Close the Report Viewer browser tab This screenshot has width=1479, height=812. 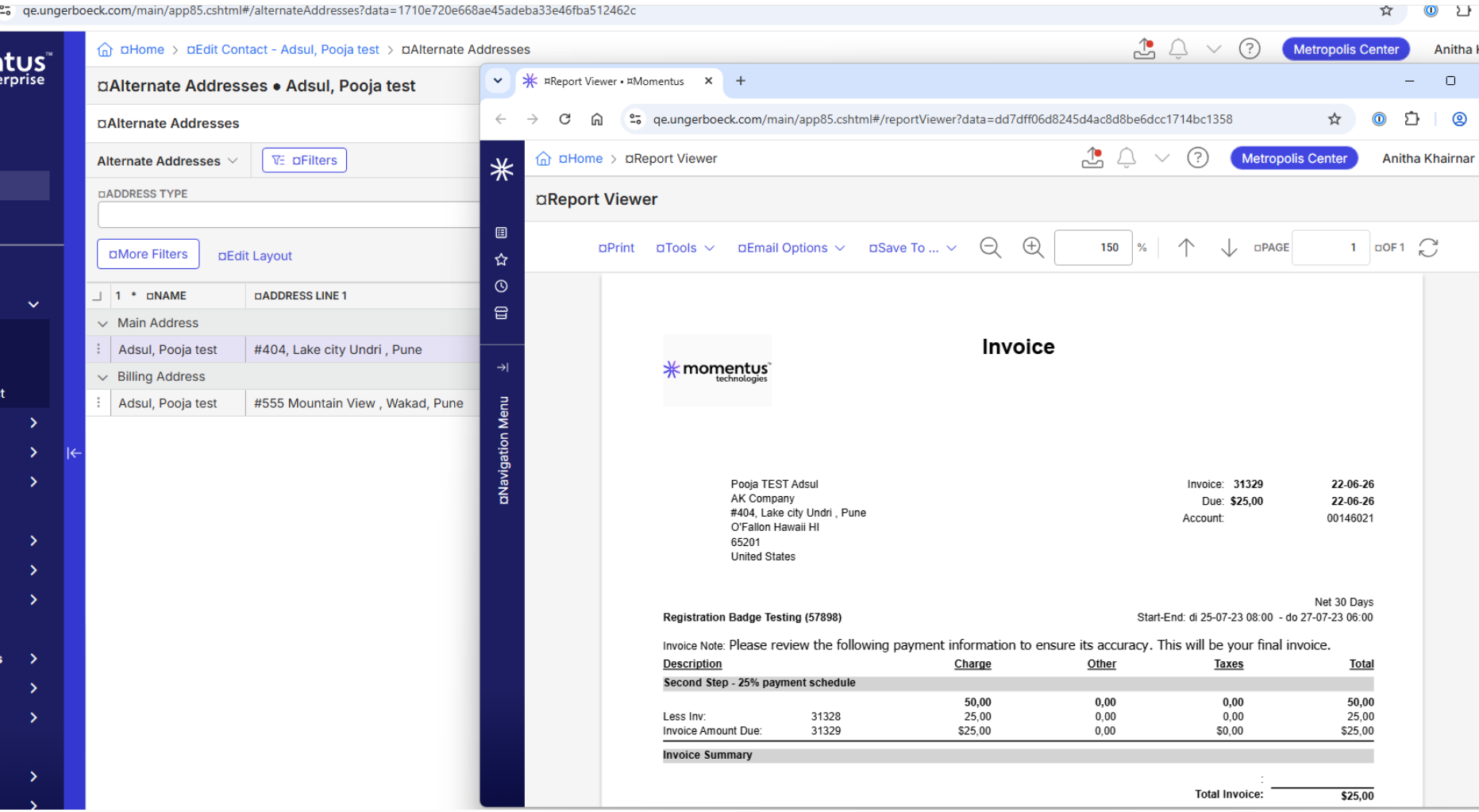(708, 81)
